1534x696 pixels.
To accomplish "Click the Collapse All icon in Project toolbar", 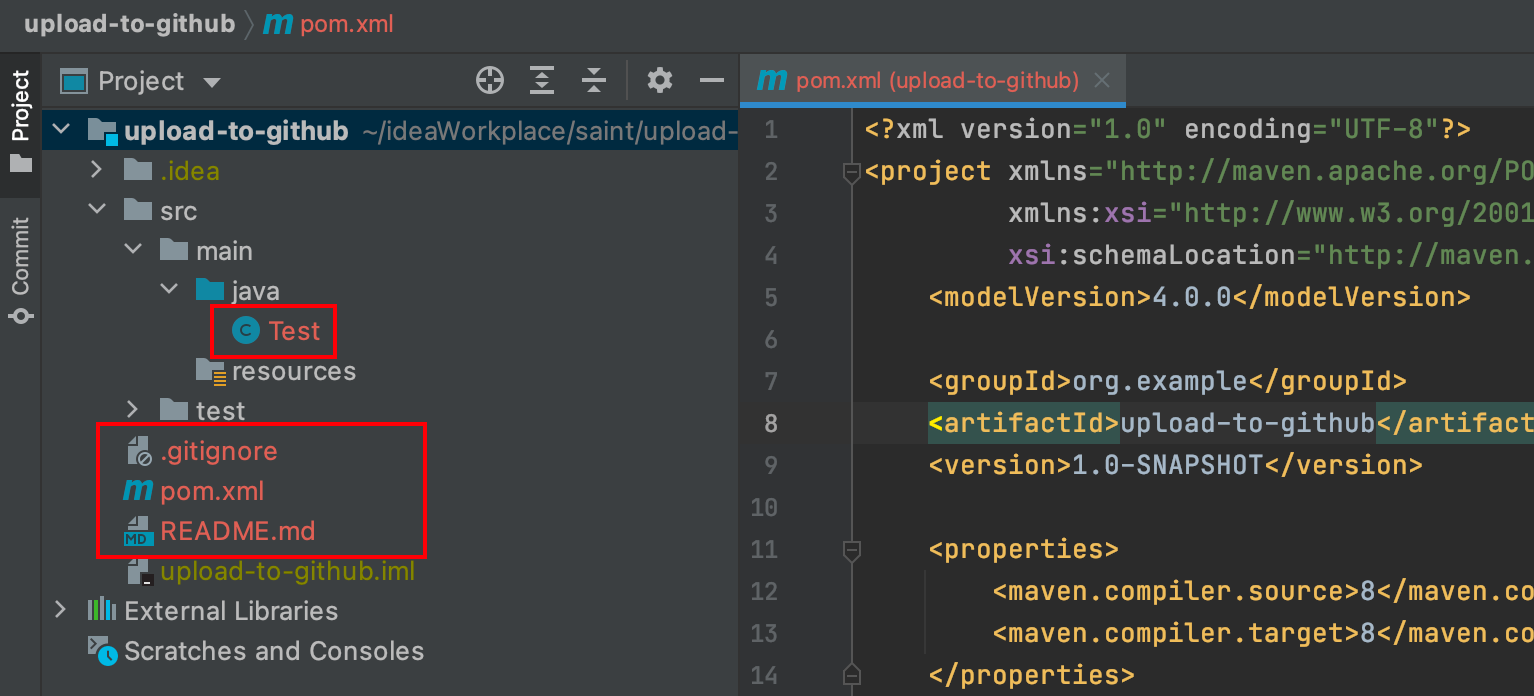I will point(594,81).
